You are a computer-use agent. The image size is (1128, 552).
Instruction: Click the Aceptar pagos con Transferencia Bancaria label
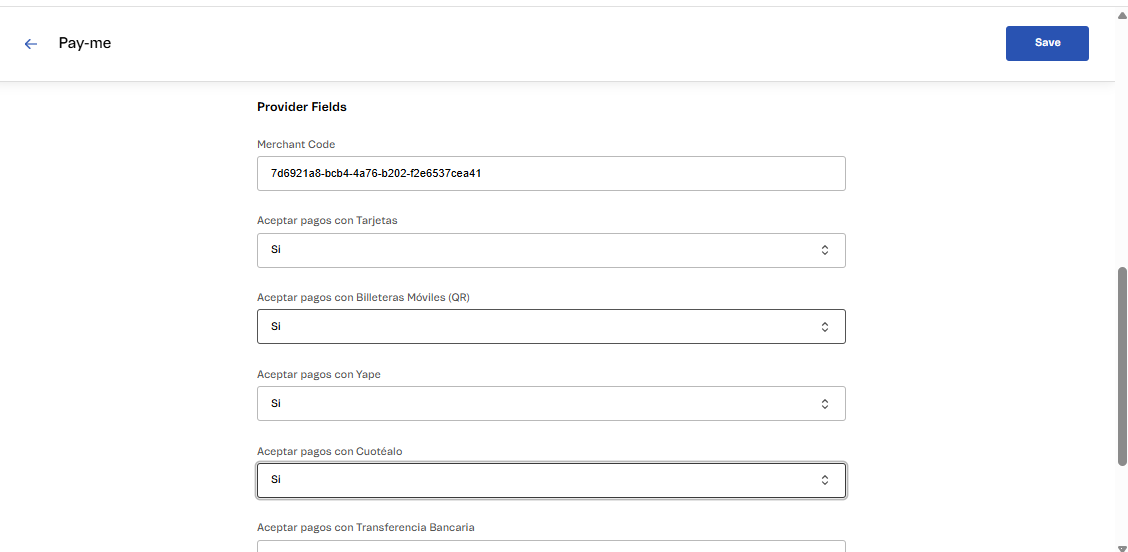coord(366,527)
